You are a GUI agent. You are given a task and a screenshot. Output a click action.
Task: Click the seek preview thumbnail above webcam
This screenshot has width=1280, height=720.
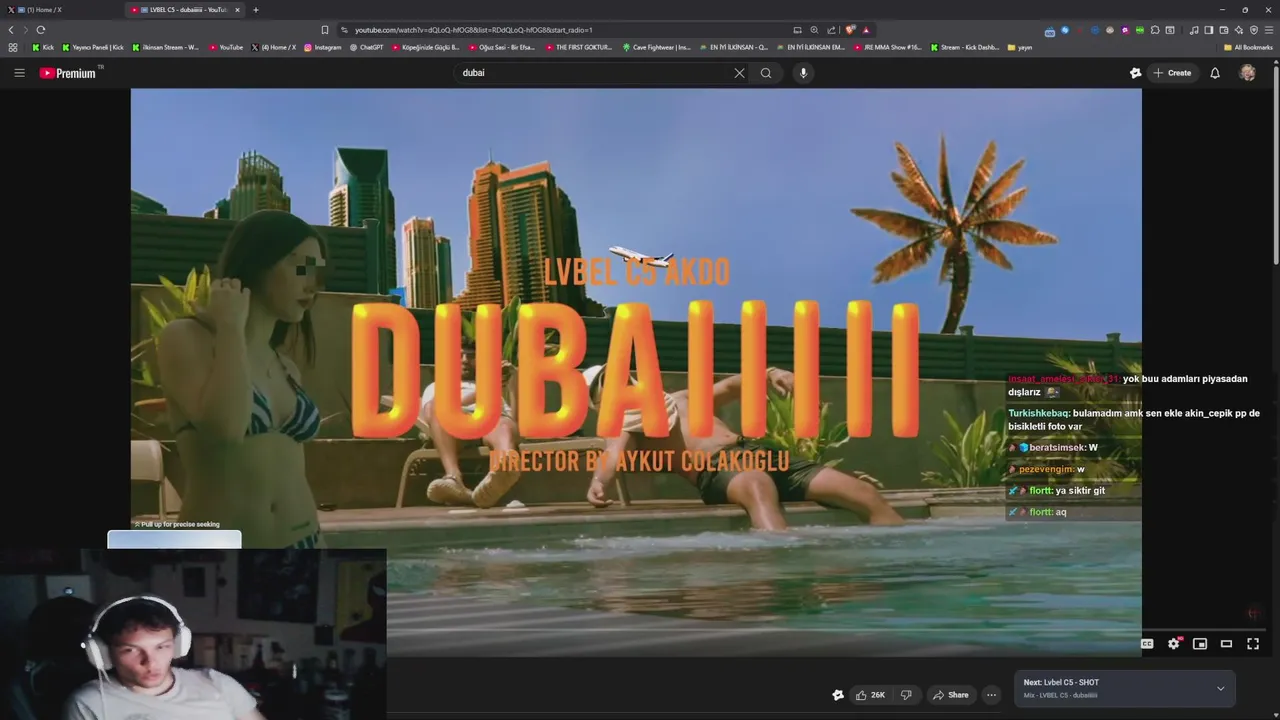pos(174,540)
